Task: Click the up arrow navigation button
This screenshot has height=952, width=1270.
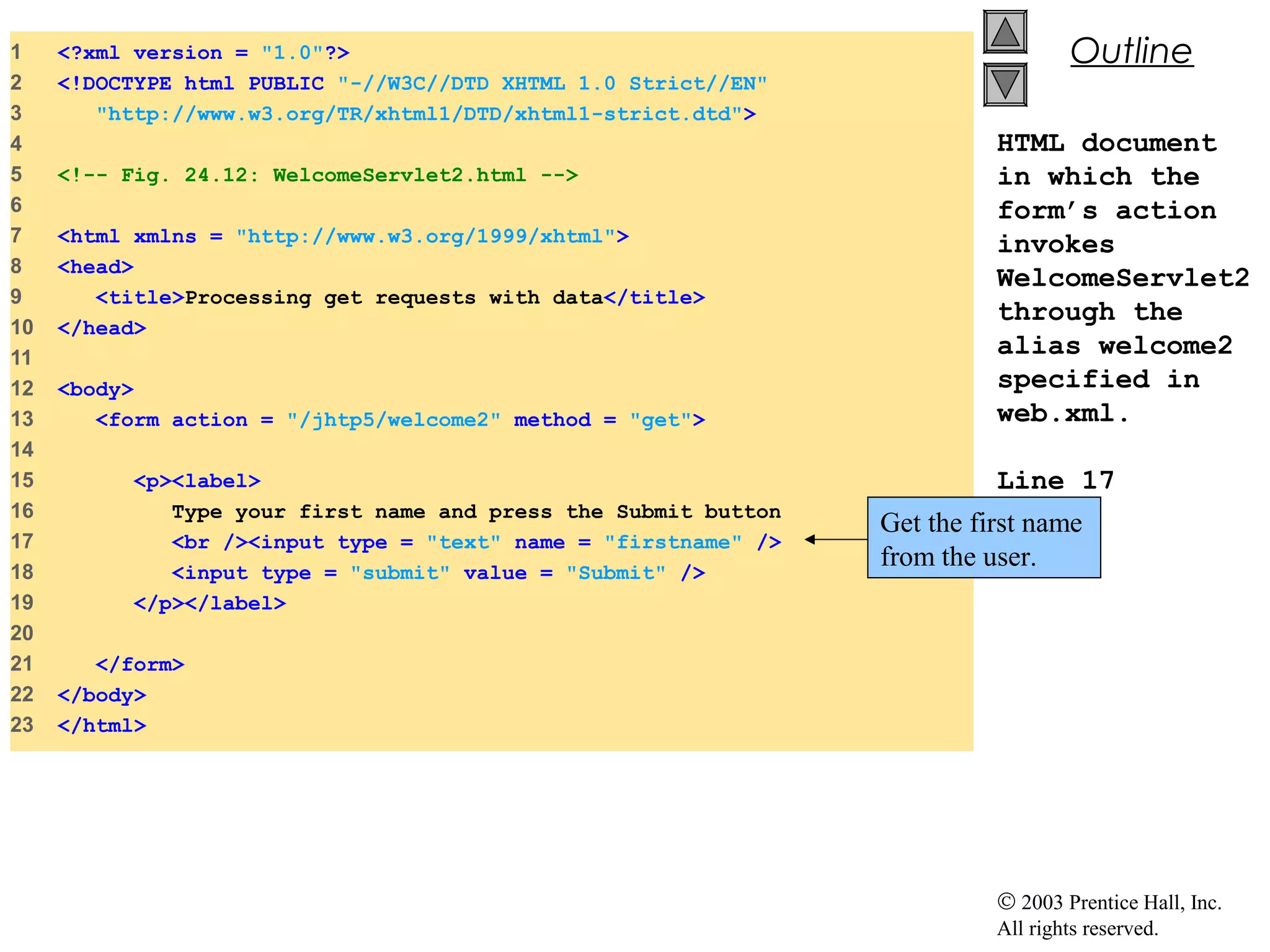Action: tap(1005, 32)
